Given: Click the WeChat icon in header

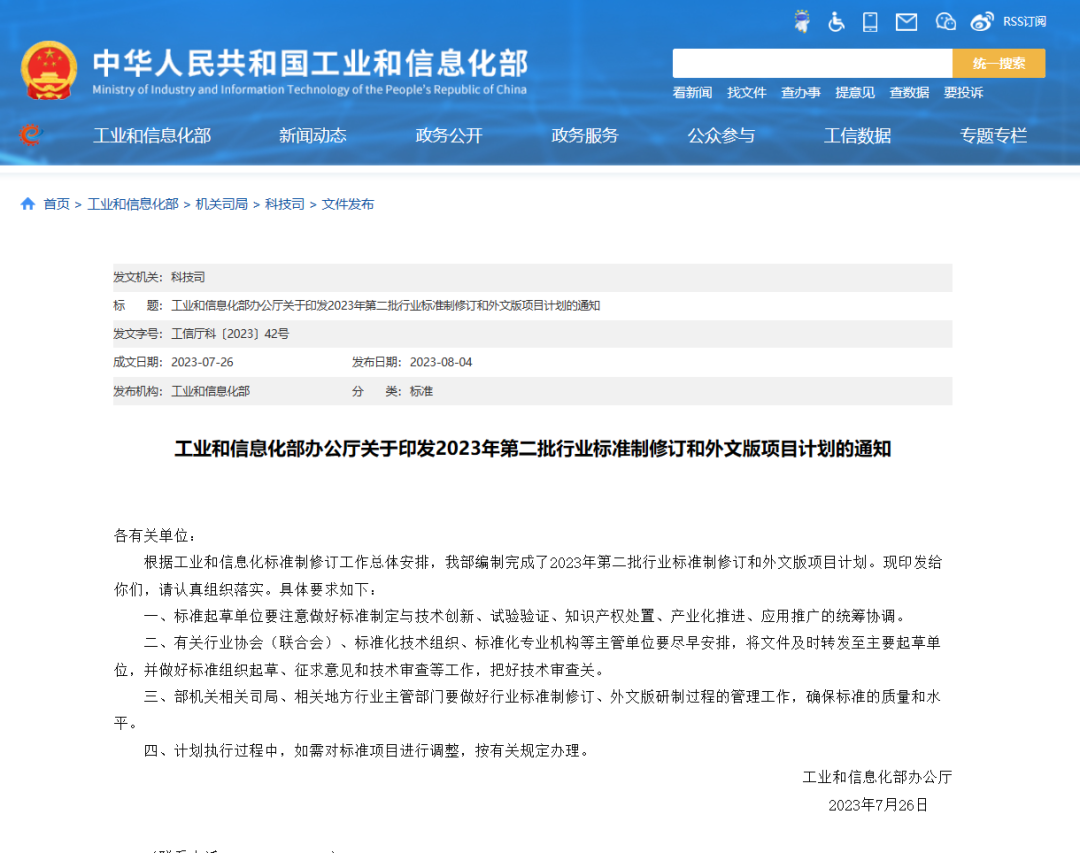Looking at the screenshot, I should [945, 21].
